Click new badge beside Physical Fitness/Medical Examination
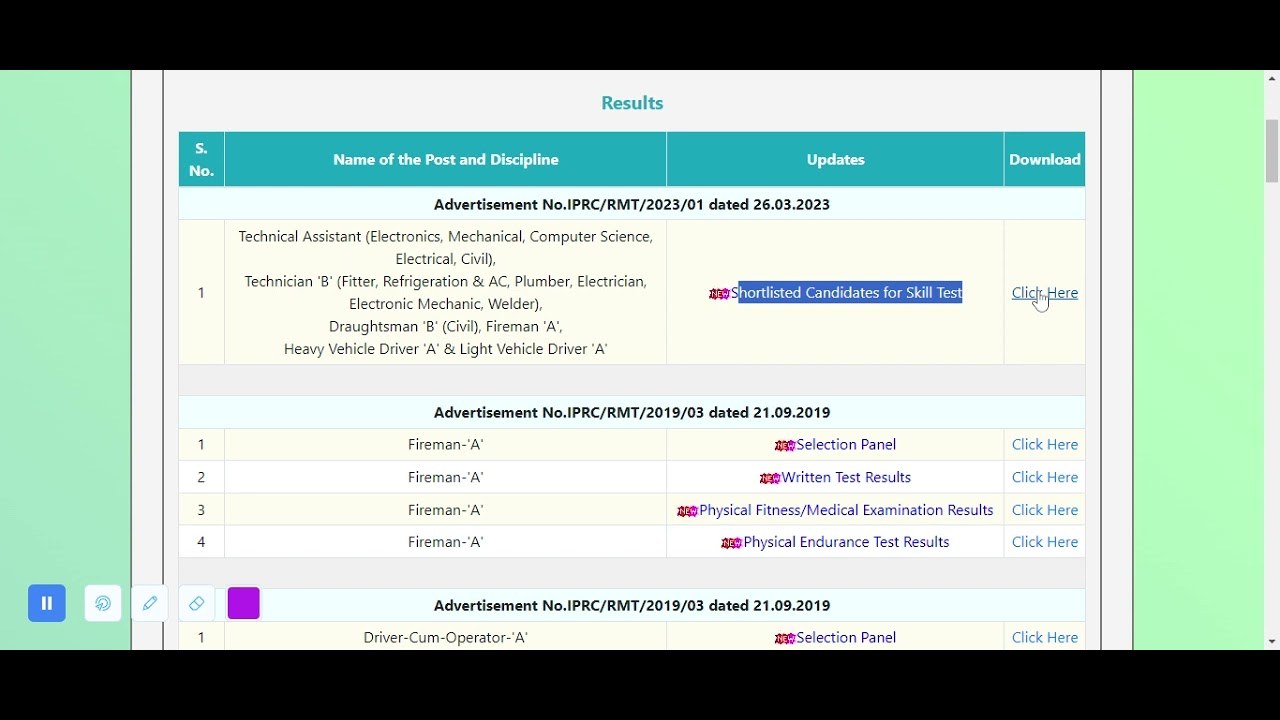Viewport: 1280px width, 720px height. tap(687, 511)
